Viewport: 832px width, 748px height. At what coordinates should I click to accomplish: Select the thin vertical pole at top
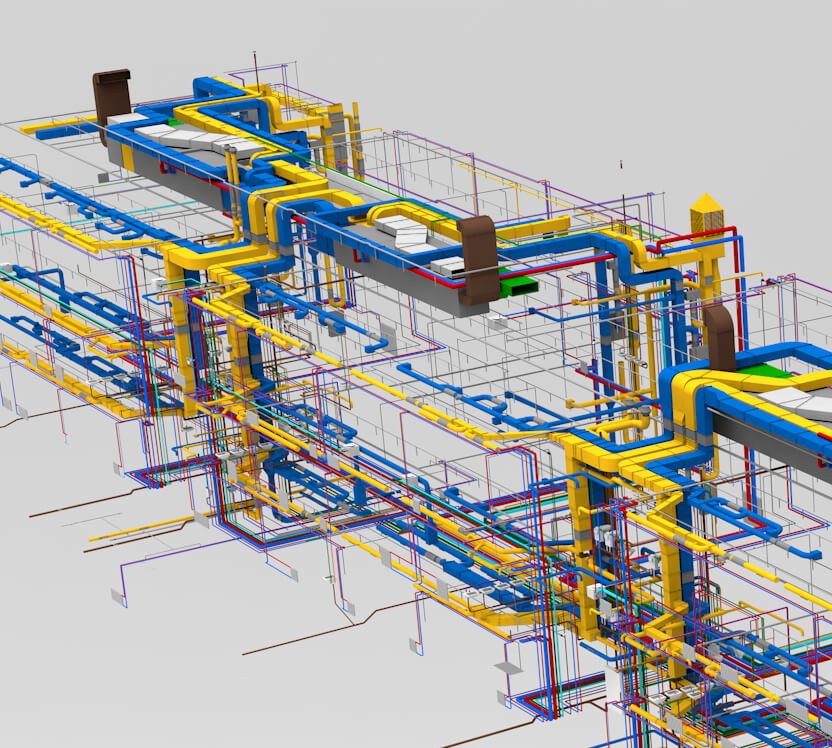257,72
